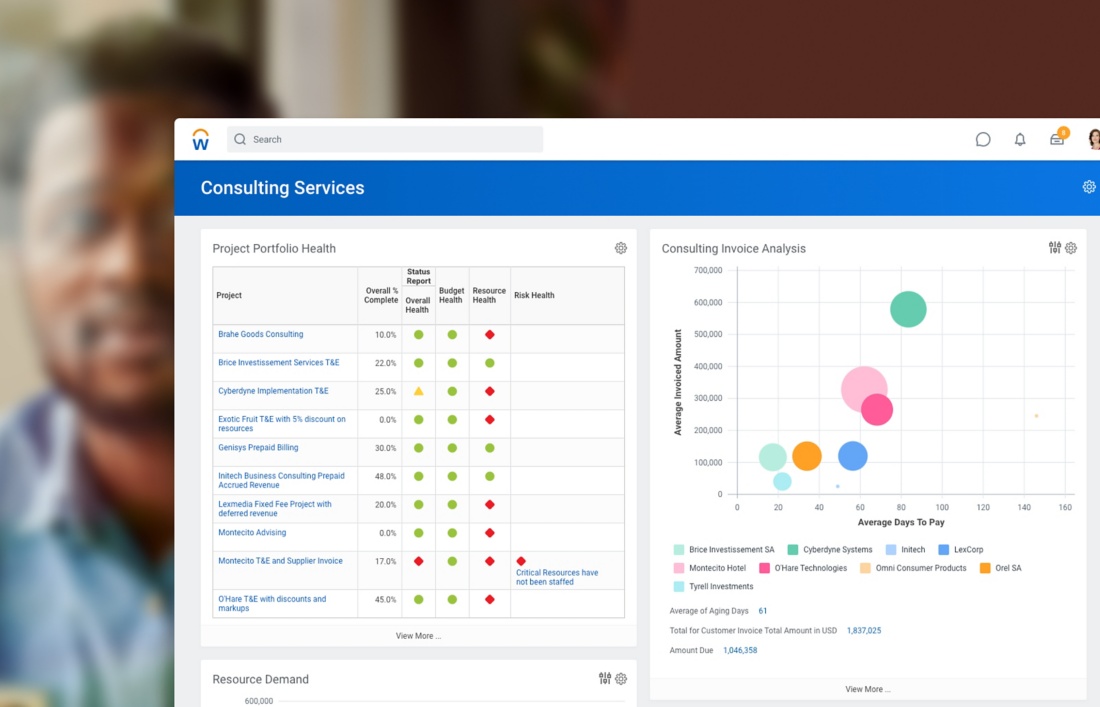1100x707 pixels.
Task: Open Project Portfolio Health settings gear
Action: pyautogui.click(x=621, y=248)
